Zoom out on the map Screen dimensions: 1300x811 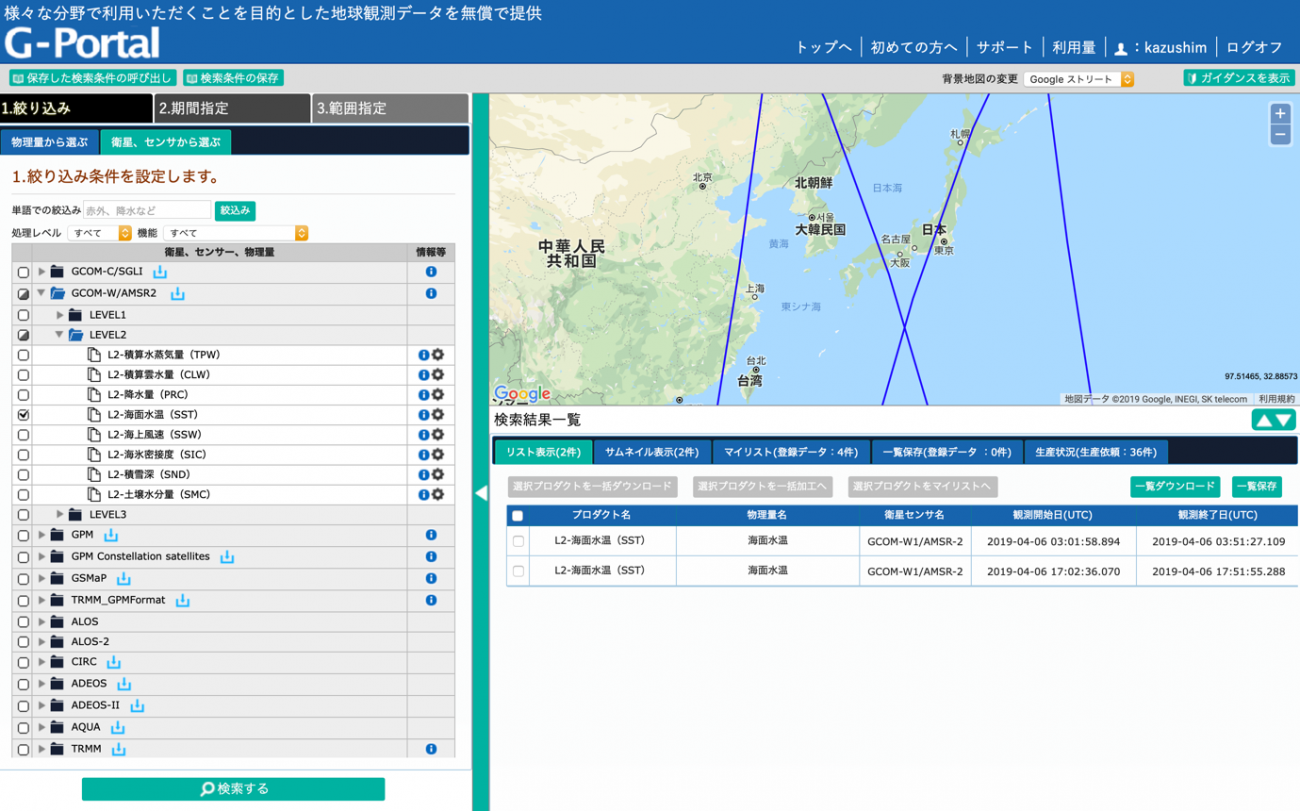pos(1280,135)
